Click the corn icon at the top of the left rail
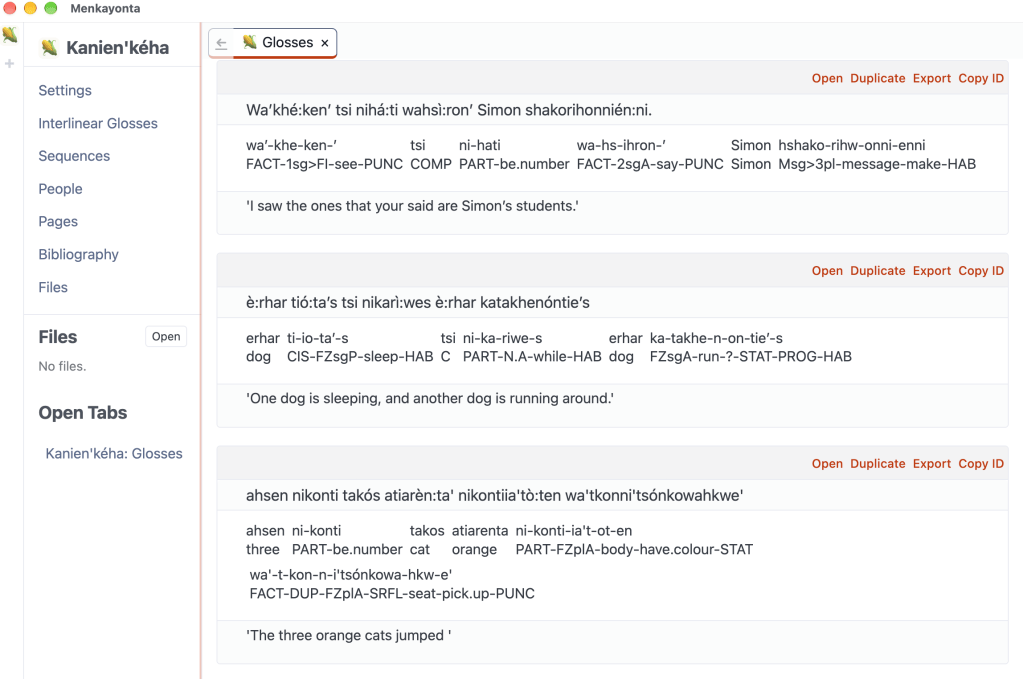 coord(10,35)
